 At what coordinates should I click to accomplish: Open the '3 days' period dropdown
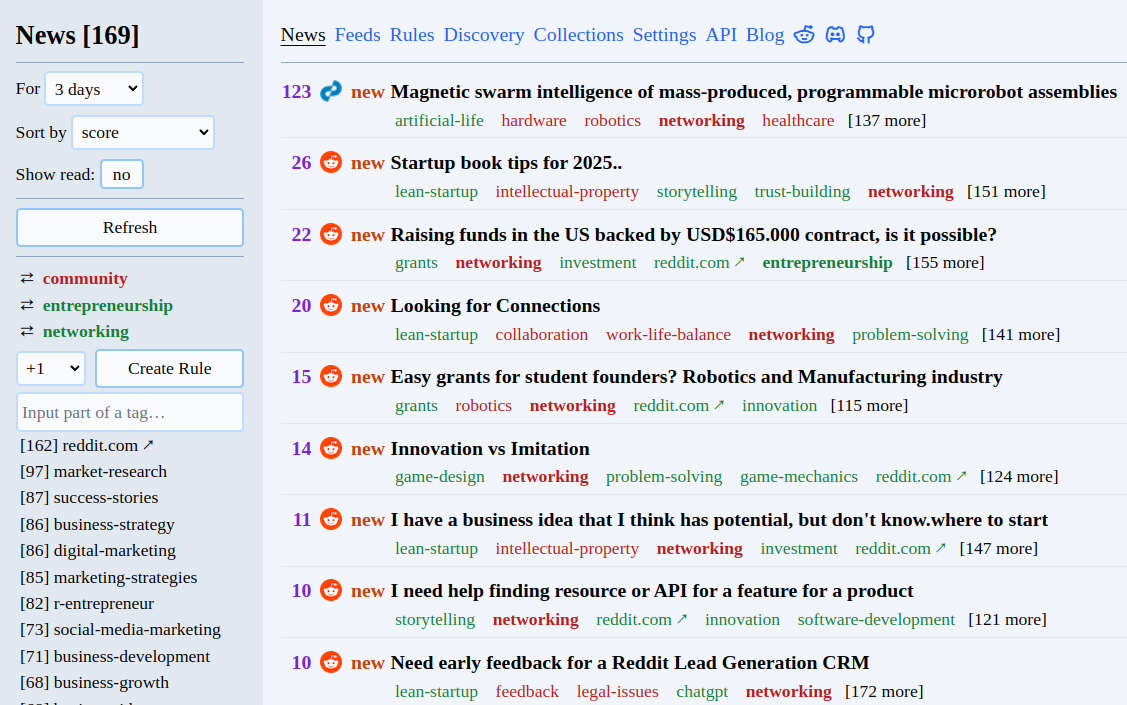tap(94, 89)
